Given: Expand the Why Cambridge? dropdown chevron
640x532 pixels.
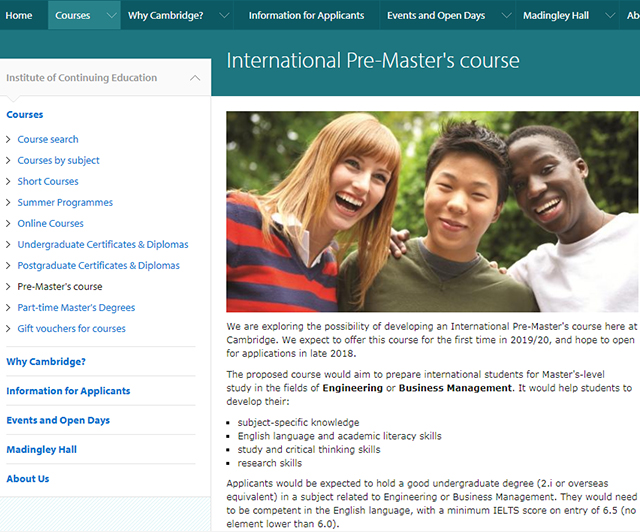Looking at the screenshot, I should tap(224, 16).
